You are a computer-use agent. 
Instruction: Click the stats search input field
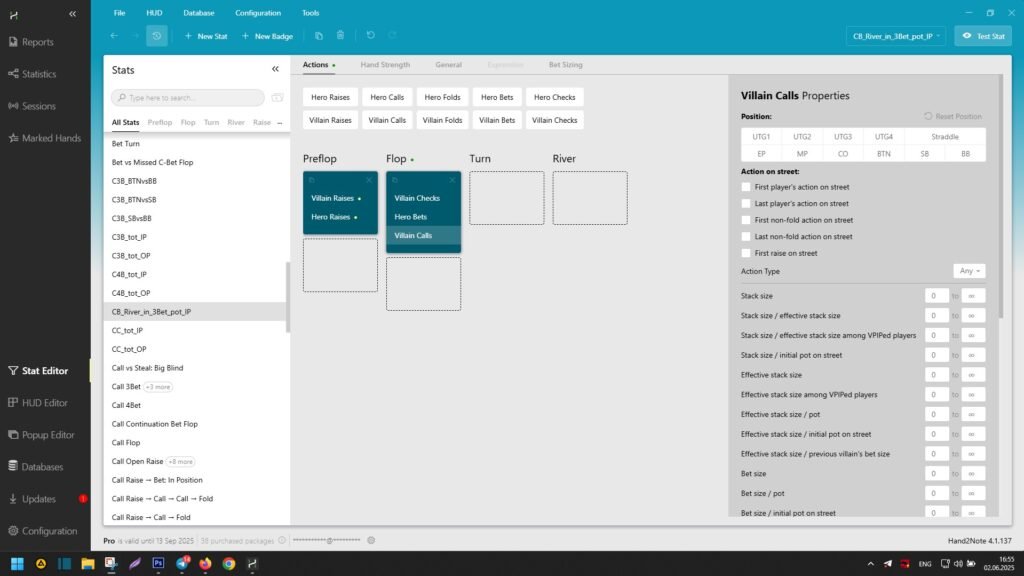(188, 98)
